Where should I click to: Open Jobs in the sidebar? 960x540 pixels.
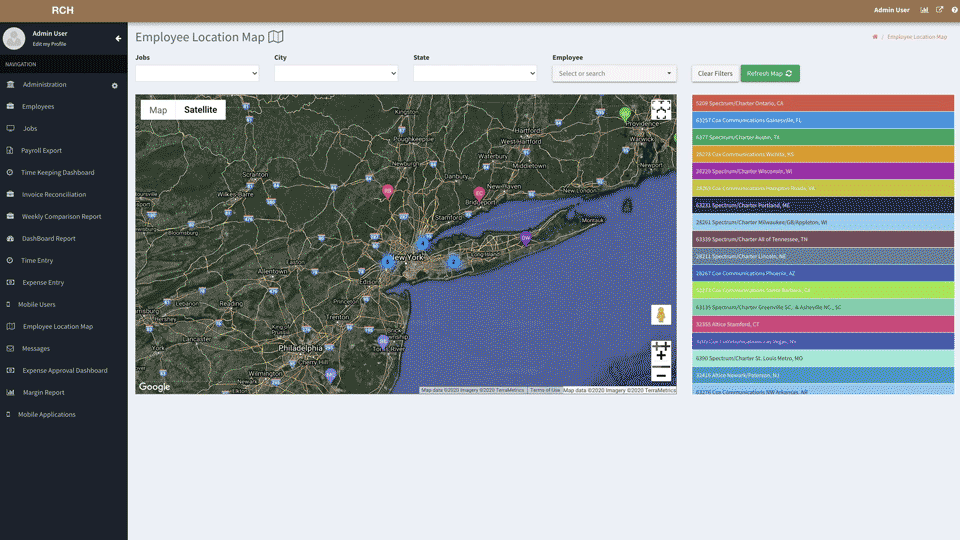30,129
